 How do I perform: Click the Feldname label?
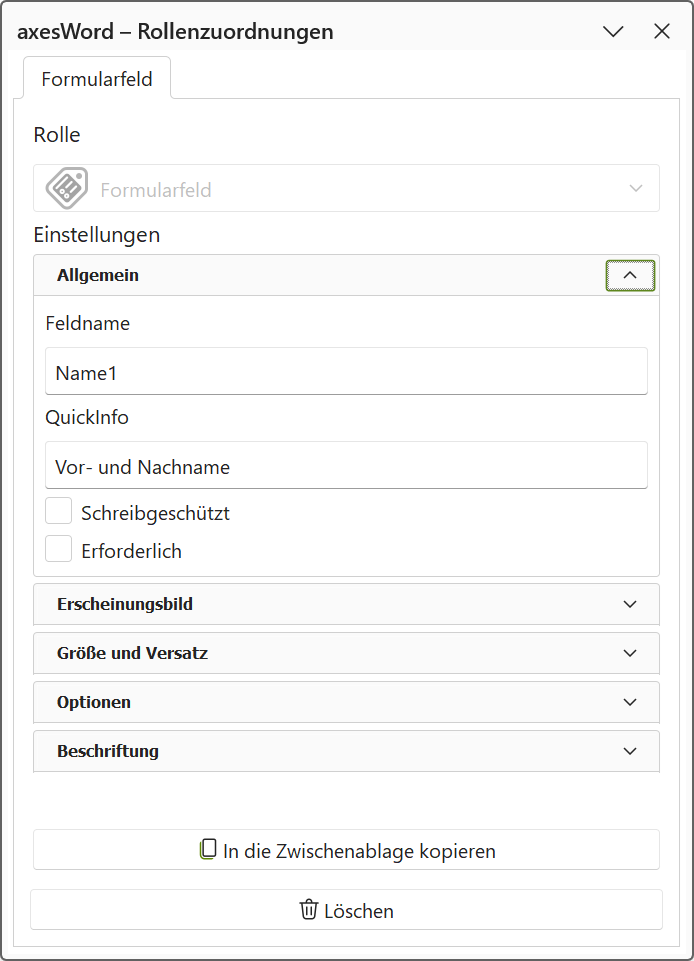point(88,323)
